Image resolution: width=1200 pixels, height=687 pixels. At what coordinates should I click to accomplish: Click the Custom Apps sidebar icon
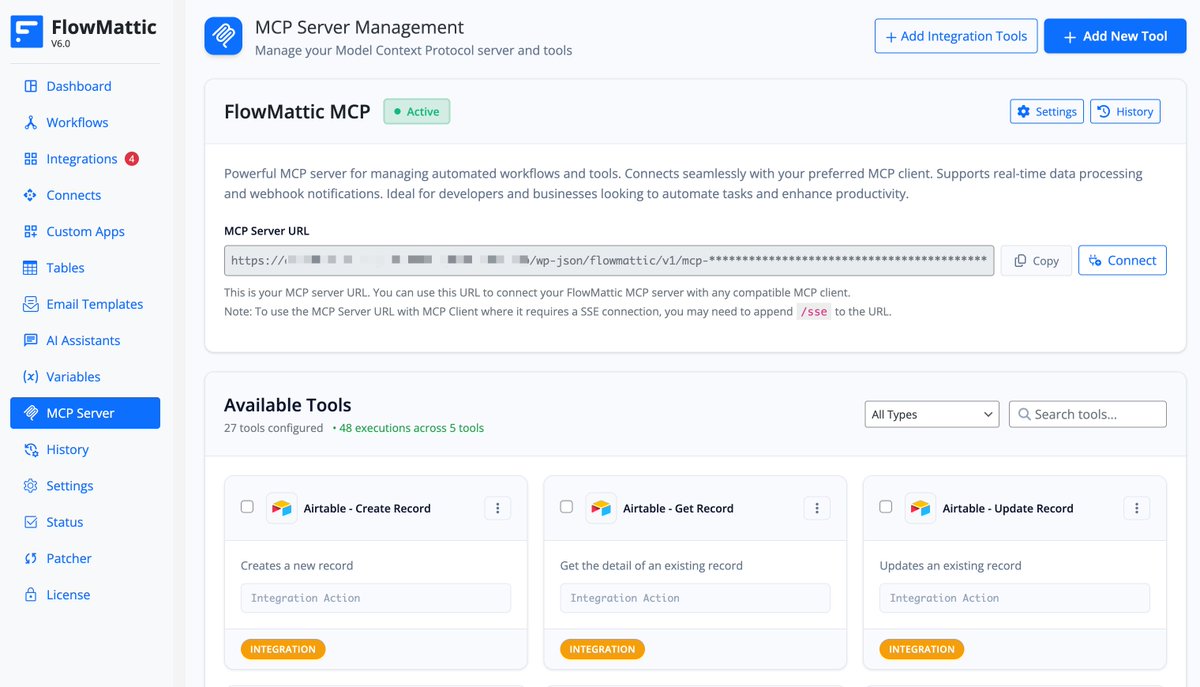click(x=30, y=231)
